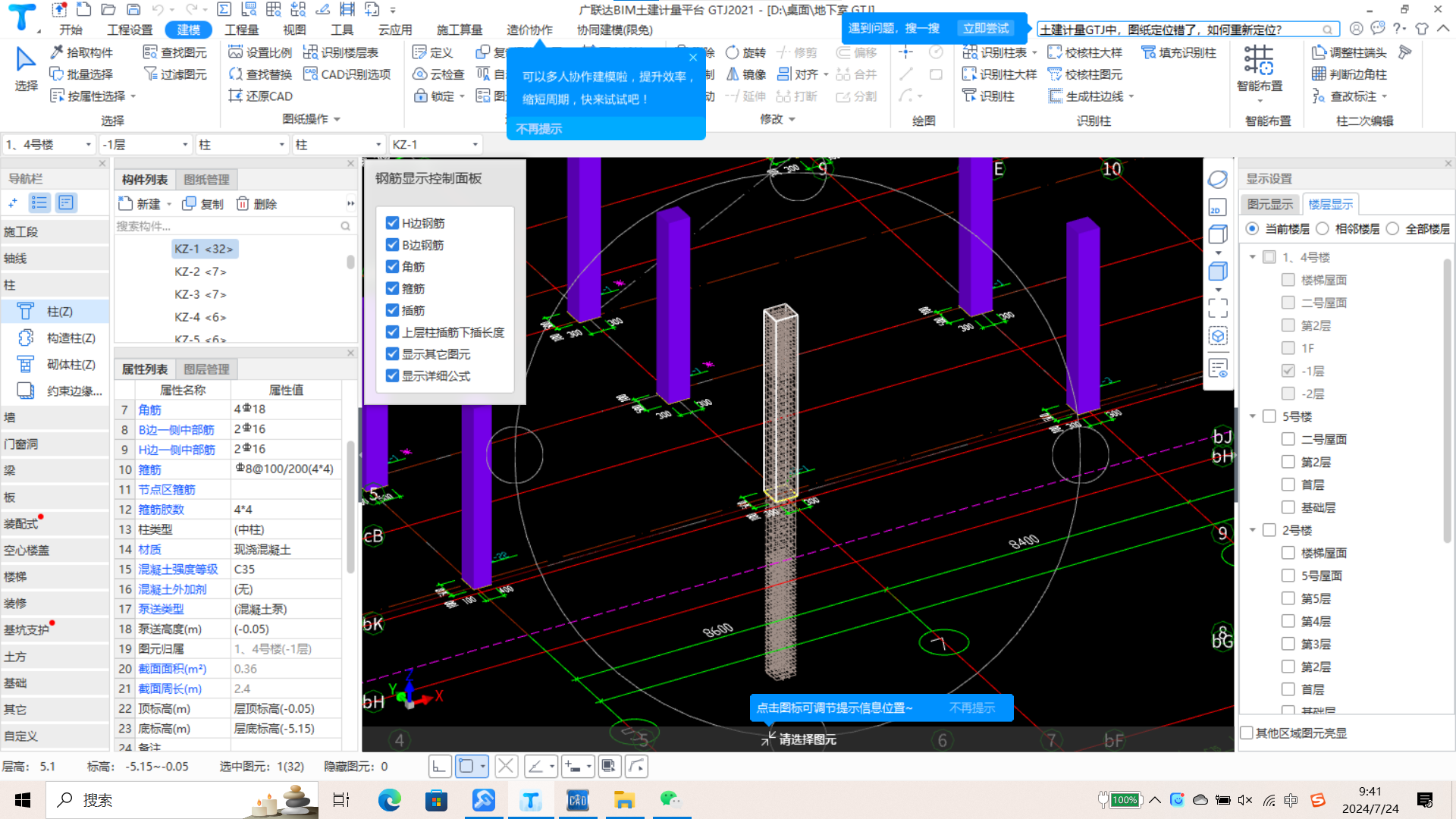Open 设置比例 tool
This screenshot has height=819, width=1456.
pos(260,52)
